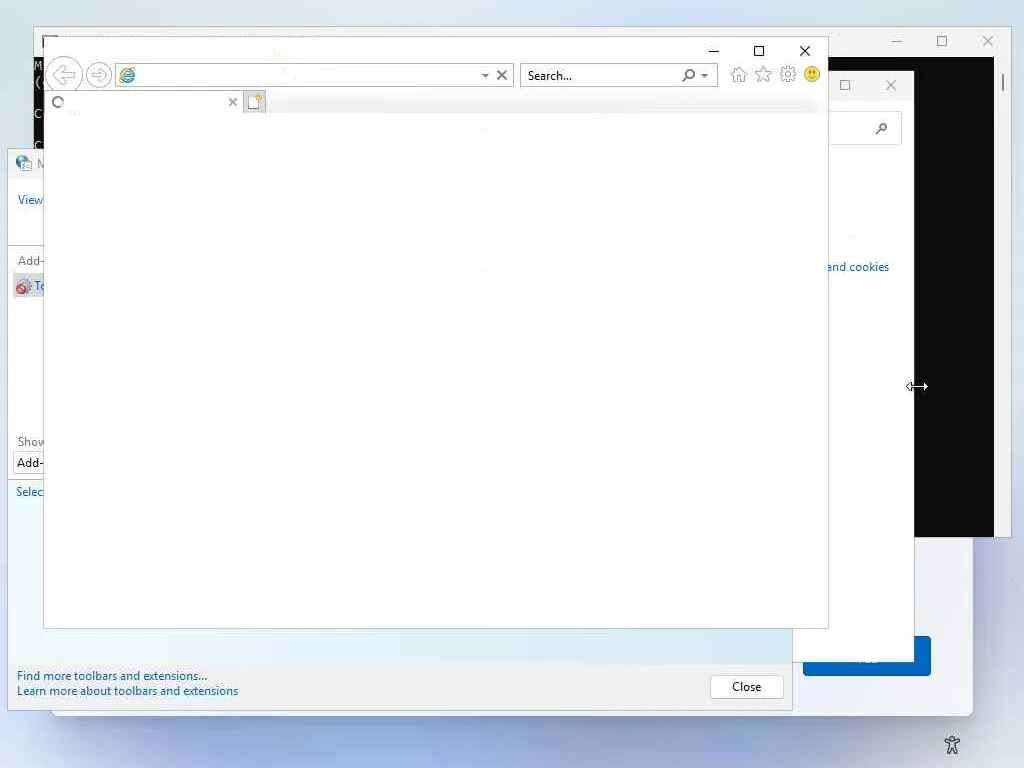This screenshot has height=768, width=1024.
Task: Click the Close button in Manage Add-ons dialog
Action: pos(746,687)
